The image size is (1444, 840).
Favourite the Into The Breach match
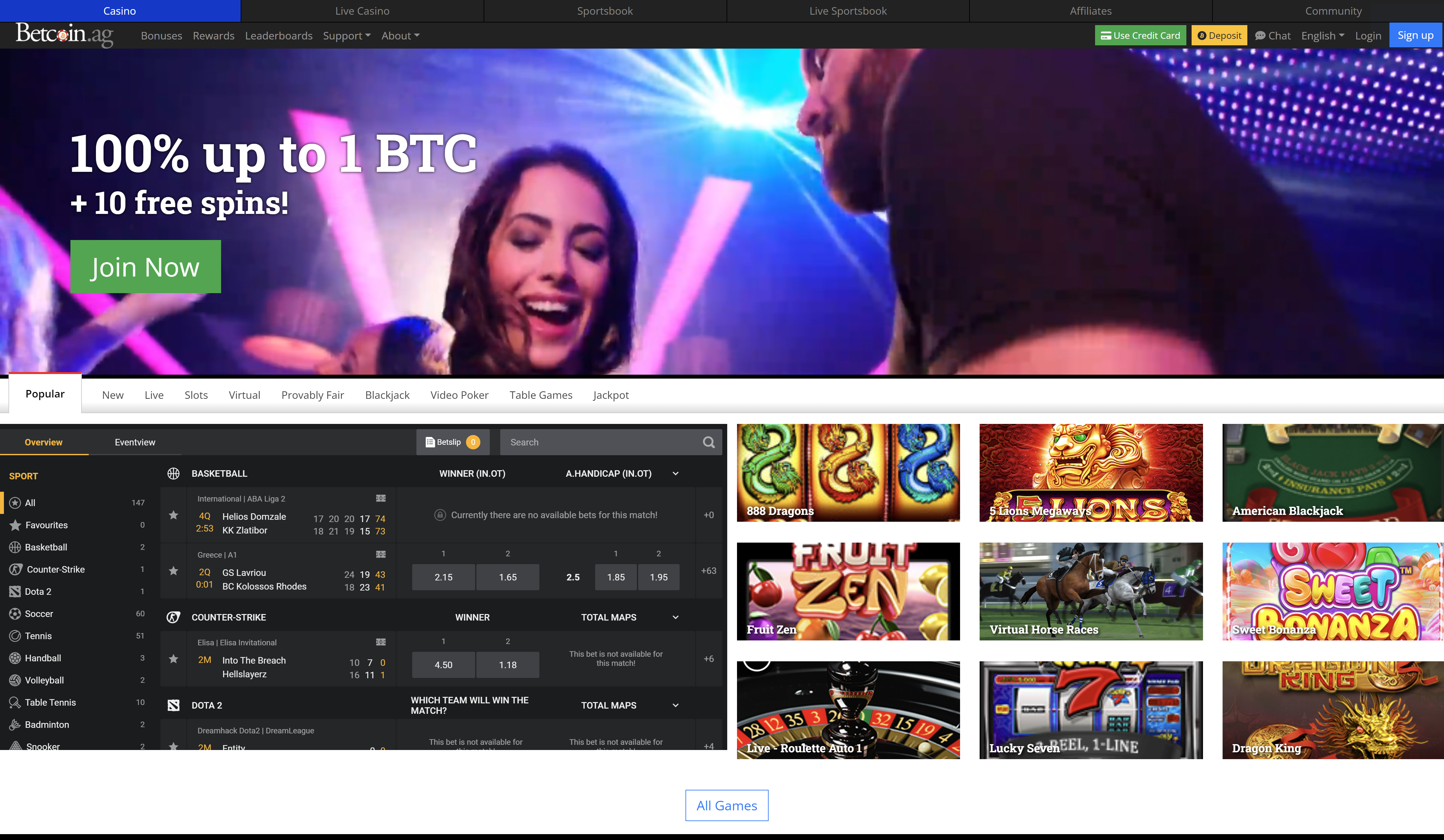pyautogui.click(x=173, y=659)
